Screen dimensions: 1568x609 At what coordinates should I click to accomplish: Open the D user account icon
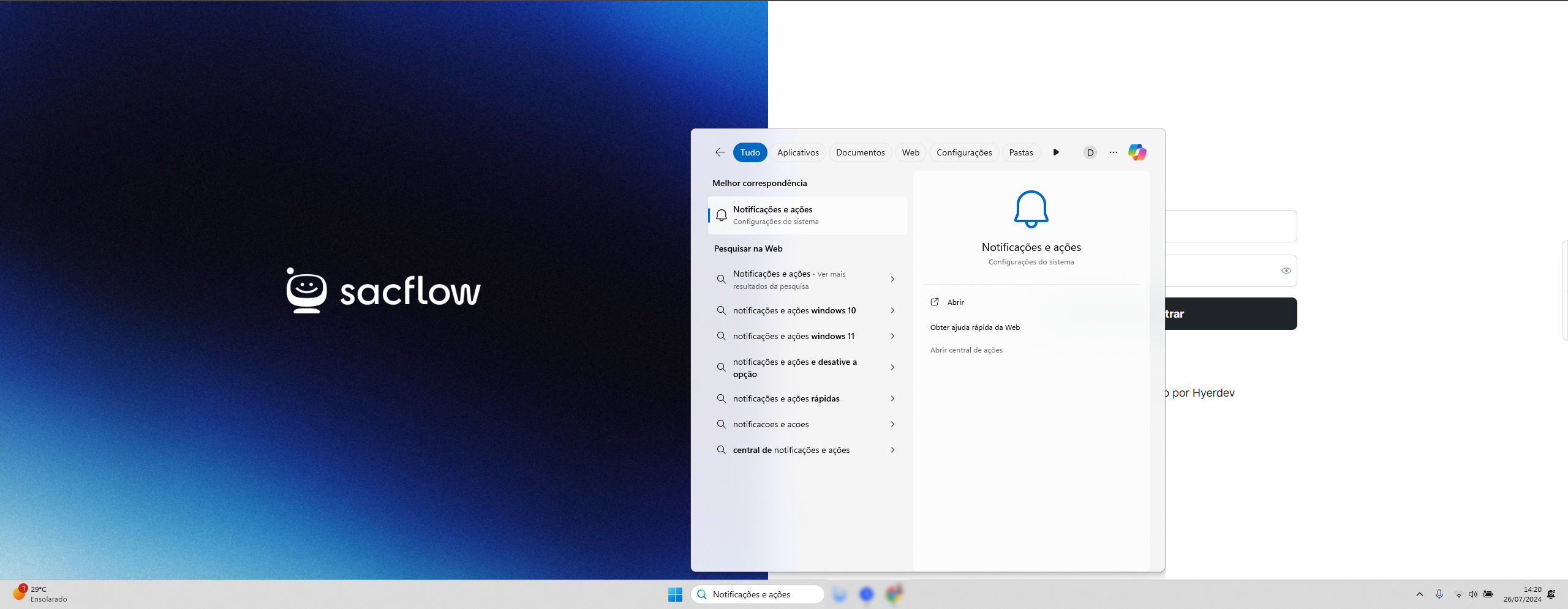(1090, 152)
